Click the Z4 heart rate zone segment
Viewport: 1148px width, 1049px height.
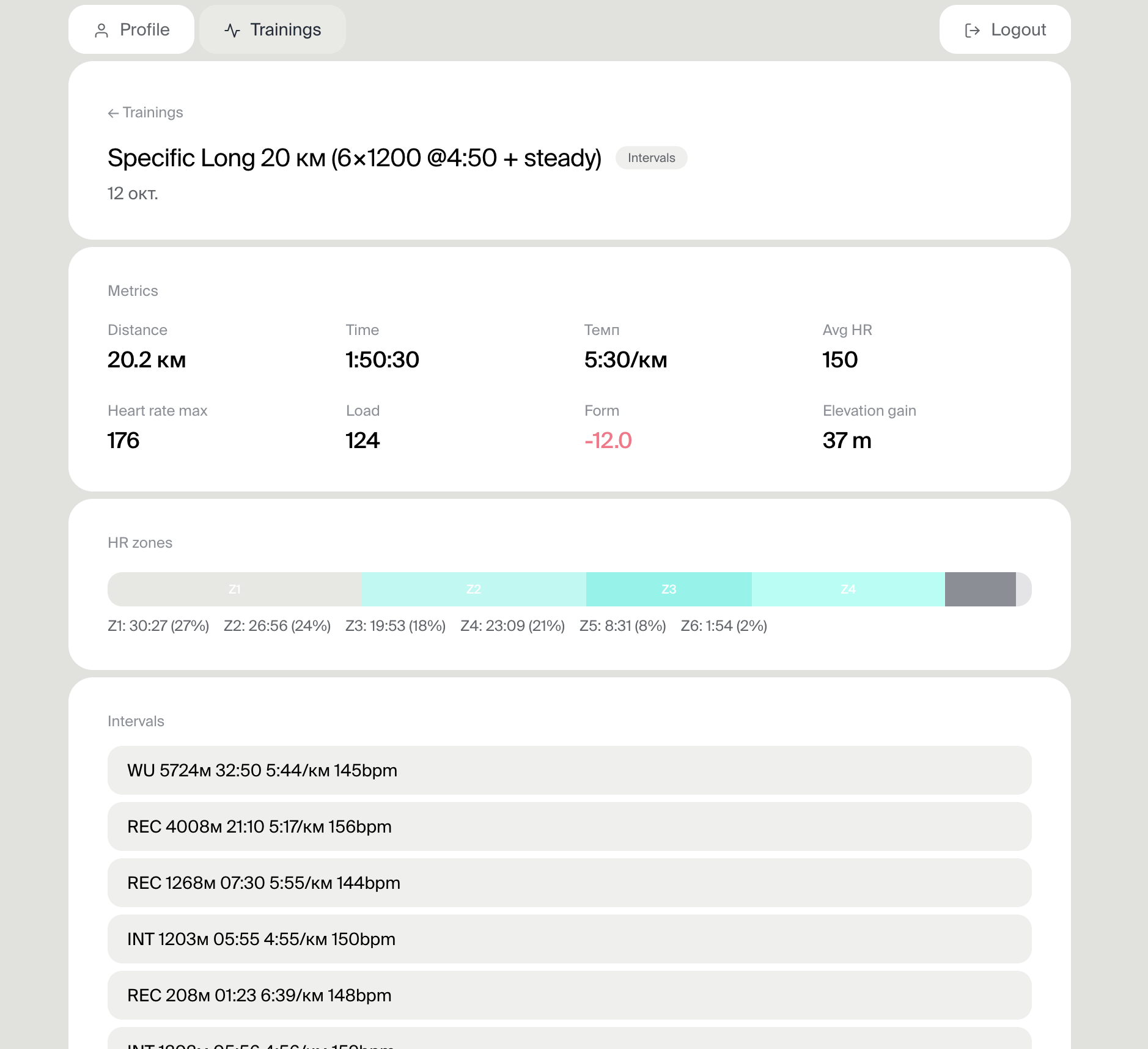click(x=848, y=589)
